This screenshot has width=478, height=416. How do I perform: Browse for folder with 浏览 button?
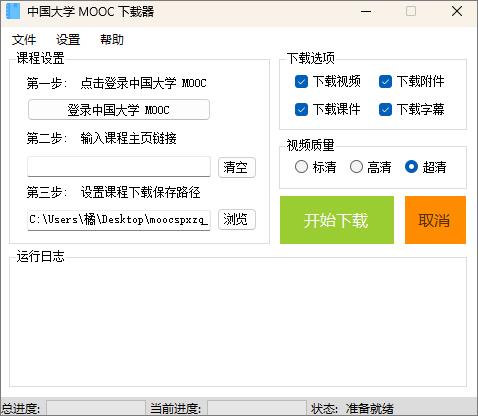237,219
